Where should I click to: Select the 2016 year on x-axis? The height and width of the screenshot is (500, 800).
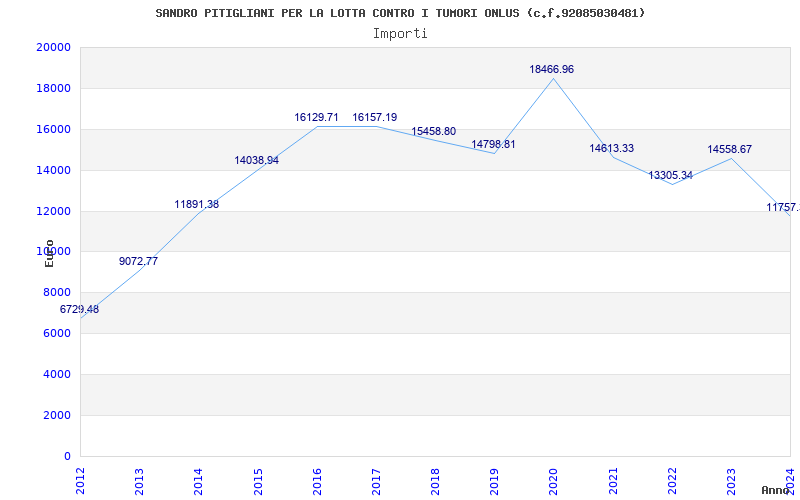[317, 480]
